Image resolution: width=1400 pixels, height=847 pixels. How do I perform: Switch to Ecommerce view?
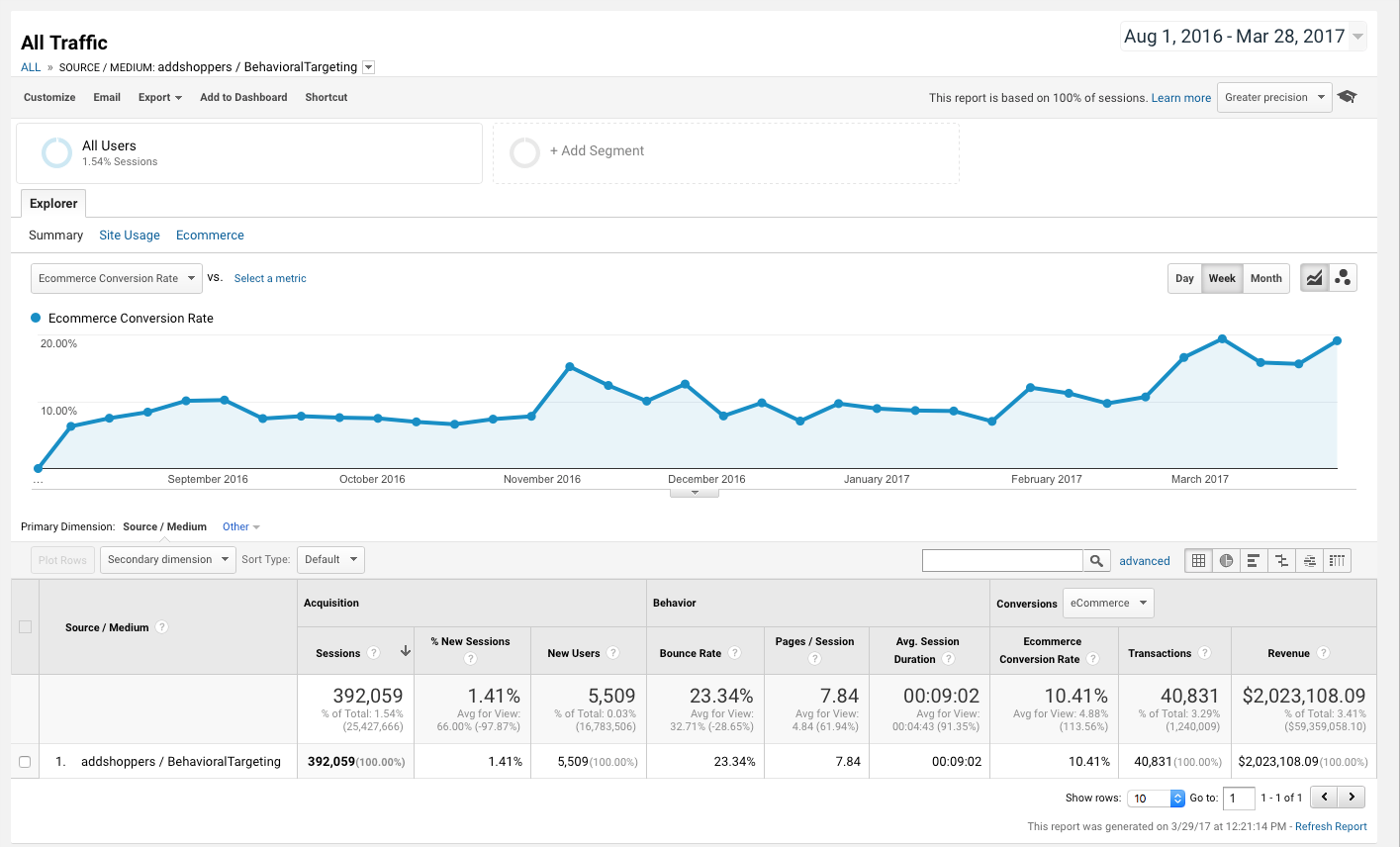[x=210, y=235]
